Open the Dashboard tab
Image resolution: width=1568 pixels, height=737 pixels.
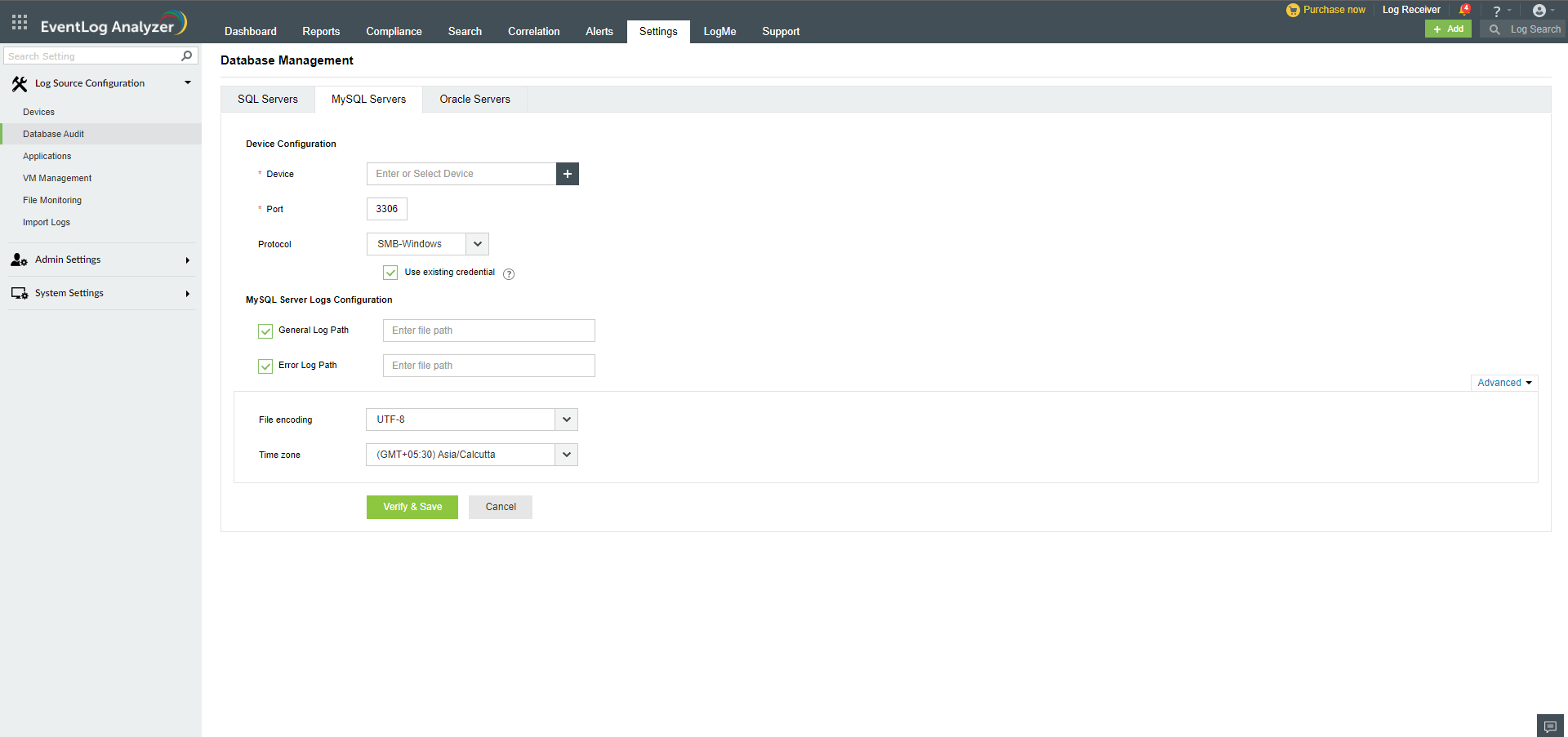coord(251,32)
